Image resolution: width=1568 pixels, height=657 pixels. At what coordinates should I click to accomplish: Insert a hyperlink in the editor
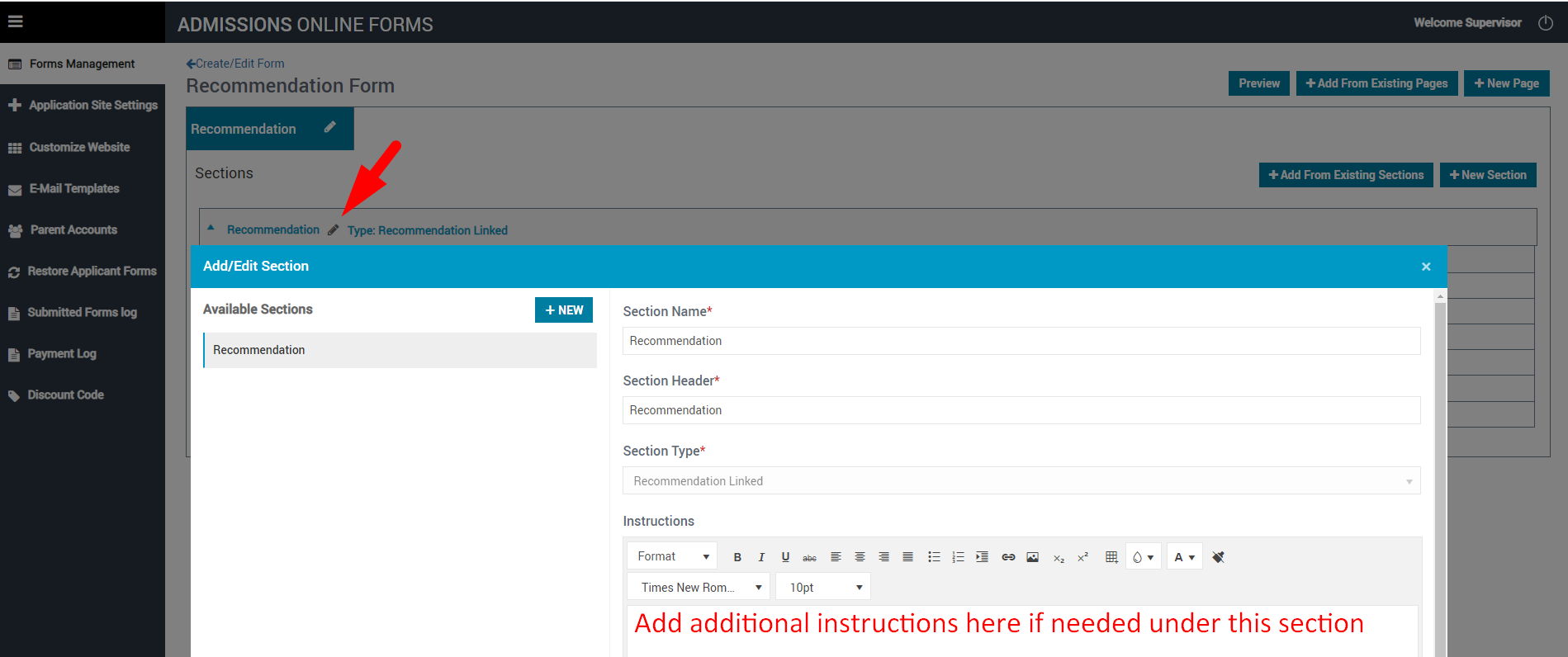click(1008, 557)
